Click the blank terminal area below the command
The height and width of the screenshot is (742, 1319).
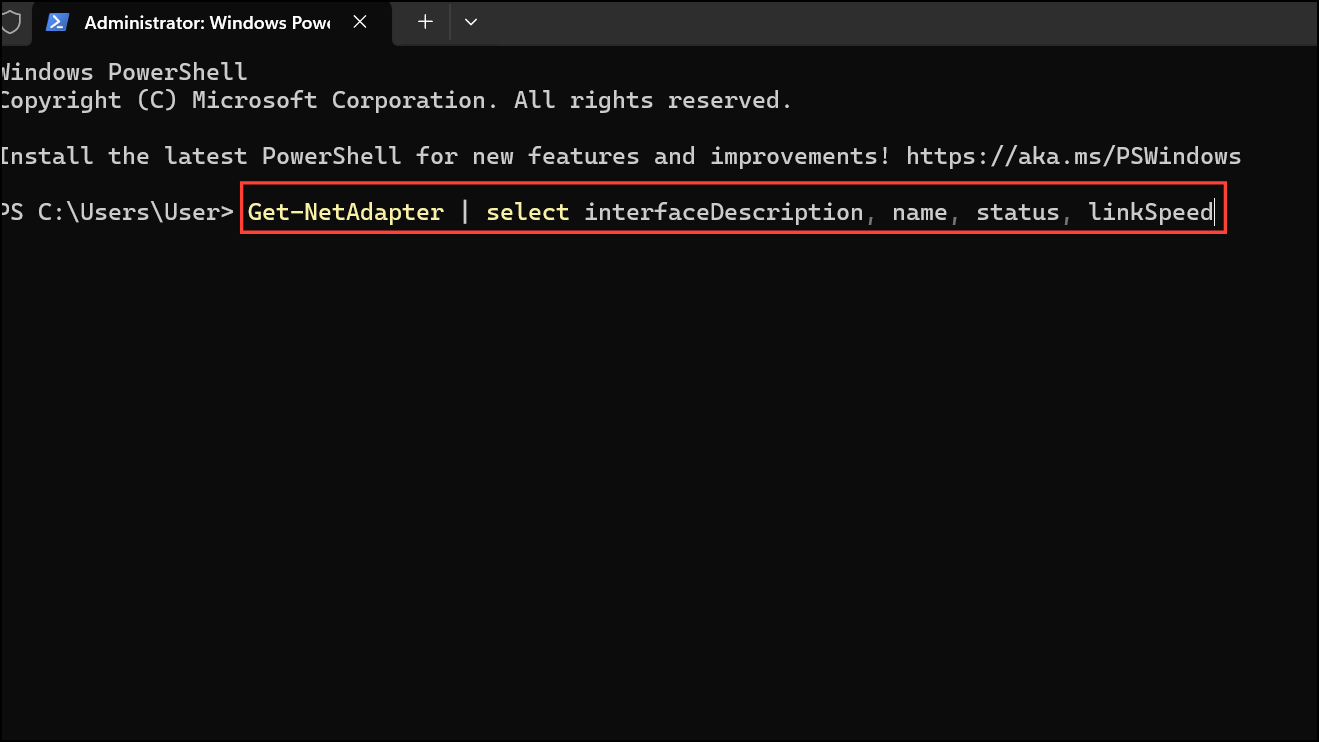click(660, 480)
